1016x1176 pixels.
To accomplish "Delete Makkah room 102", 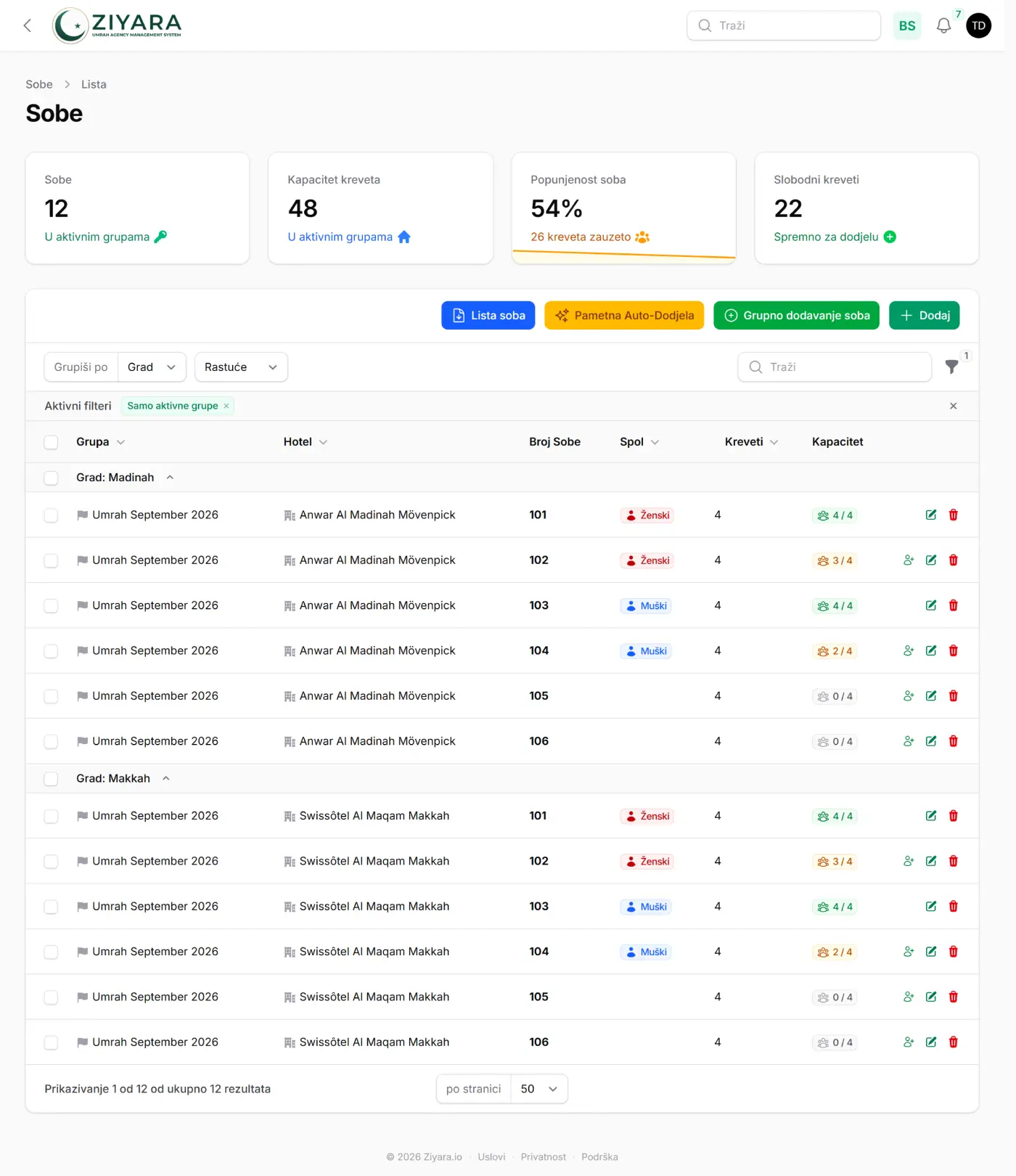I will tap(954, 861).
